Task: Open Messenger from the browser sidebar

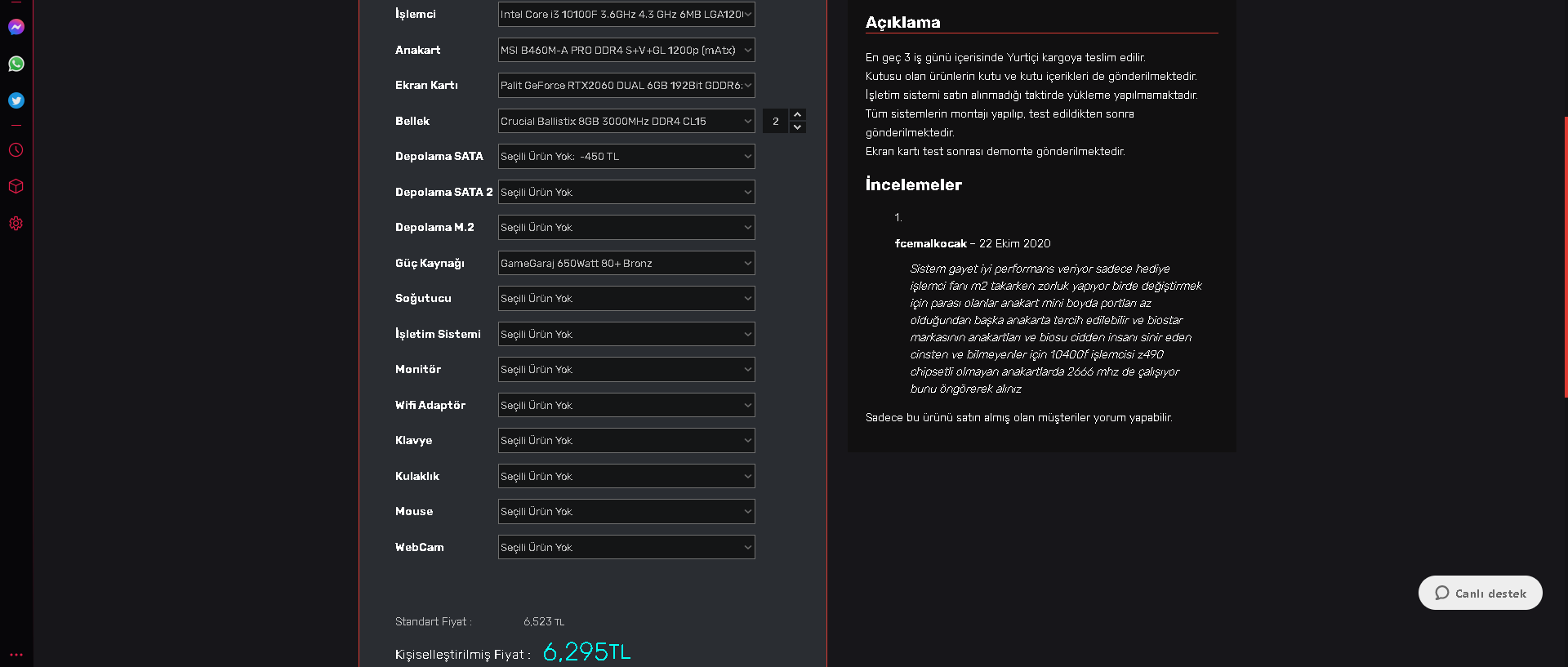Action: coord(16,27)
